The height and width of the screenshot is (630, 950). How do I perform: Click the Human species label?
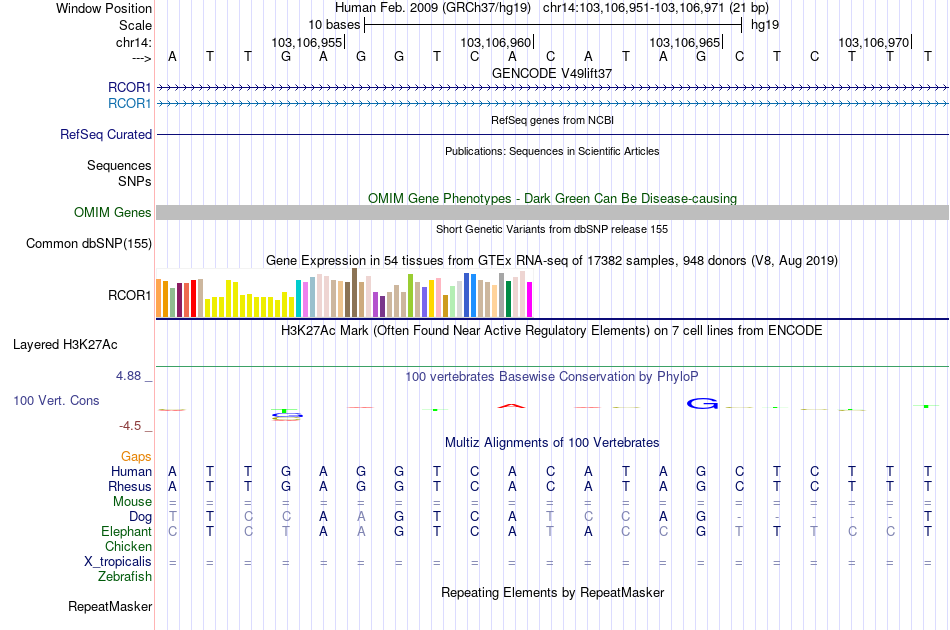(x=131, y=471)
